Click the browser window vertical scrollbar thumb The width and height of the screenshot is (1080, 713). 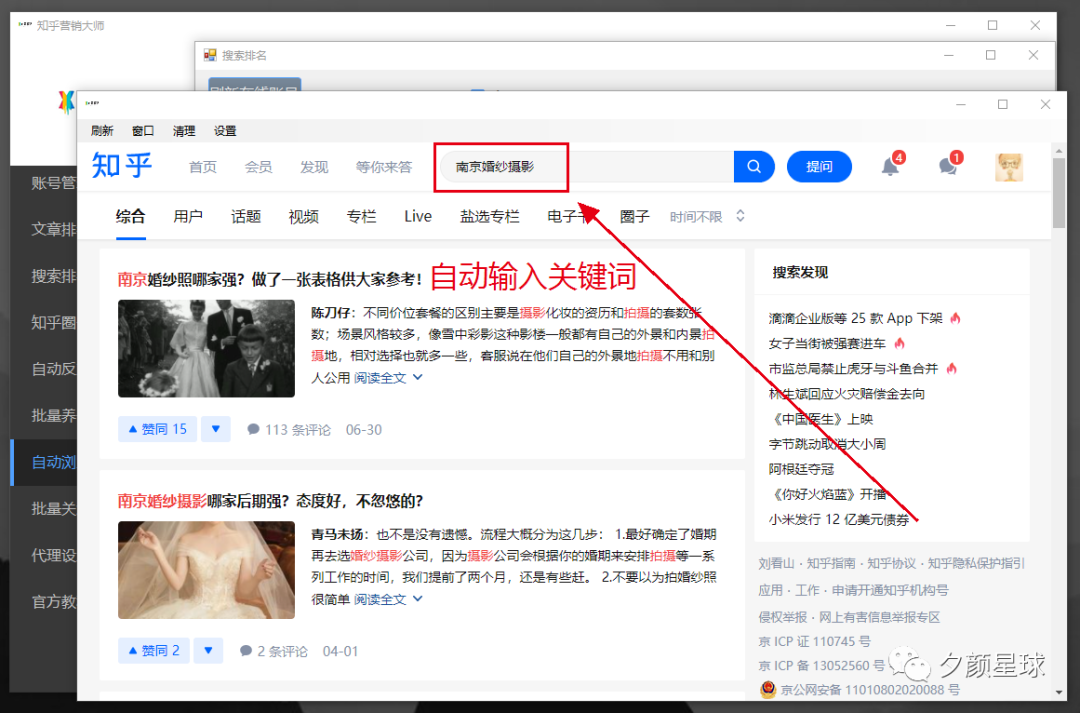tap(1059, 193)
